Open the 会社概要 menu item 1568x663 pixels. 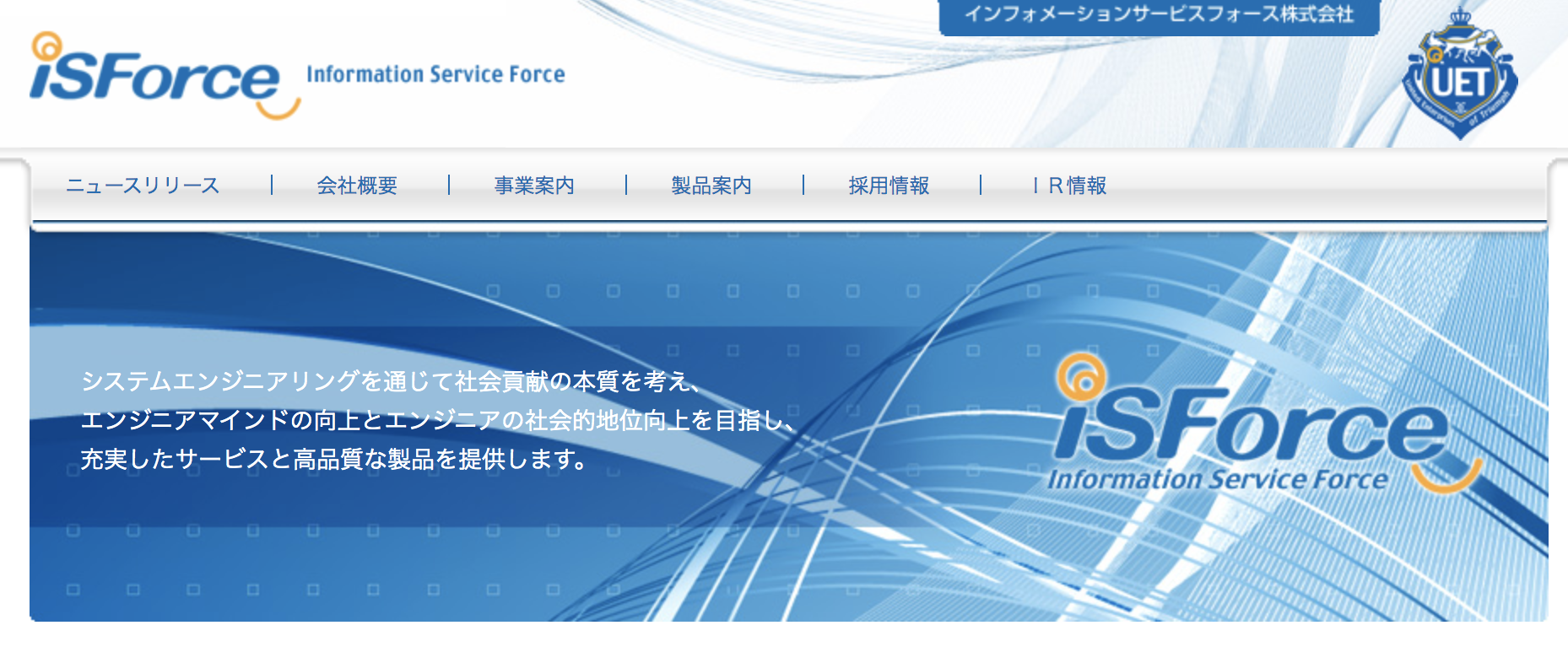357,186
